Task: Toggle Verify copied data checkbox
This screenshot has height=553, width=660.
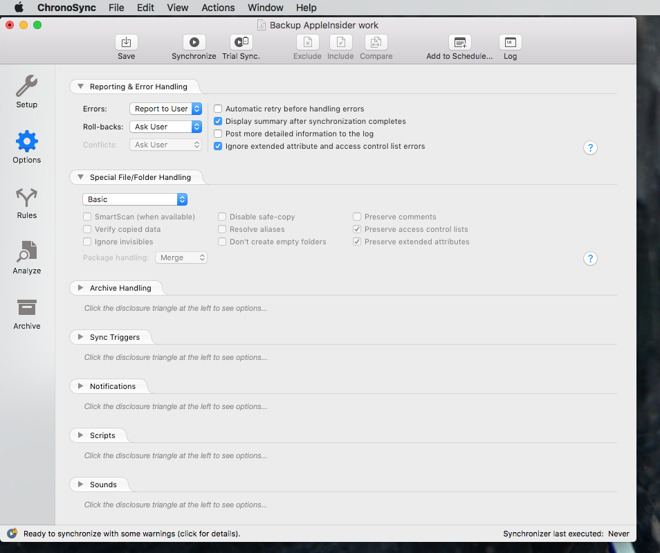Action: pos(87,229)
